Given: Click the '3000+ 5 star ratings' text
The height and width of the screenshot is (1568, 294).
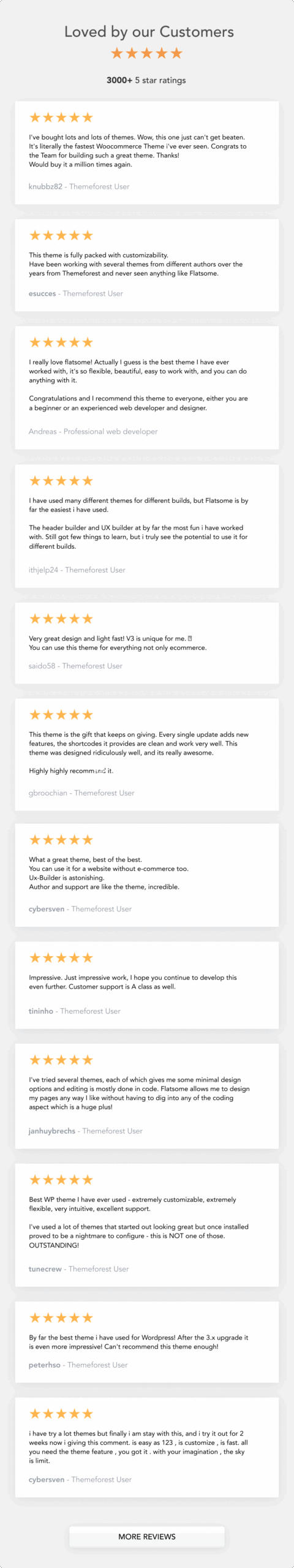Looking at the screenshot, I should tap(146, 80).
